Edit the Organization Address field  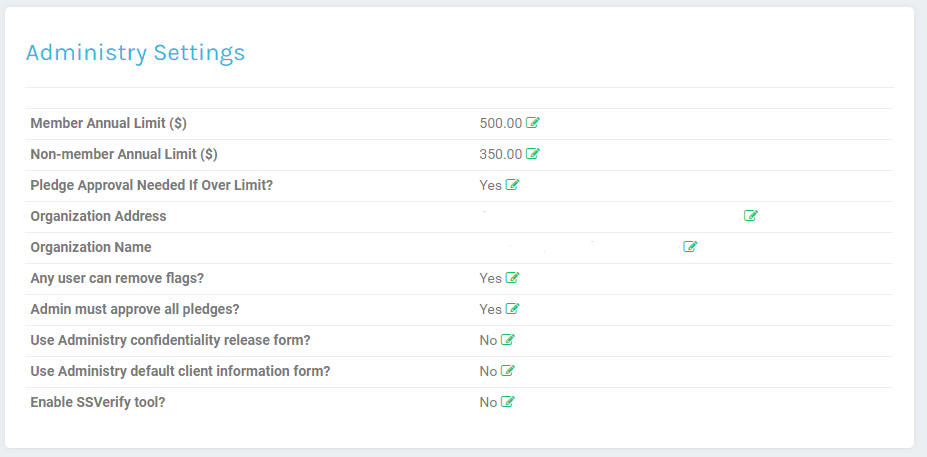(751, 216)
